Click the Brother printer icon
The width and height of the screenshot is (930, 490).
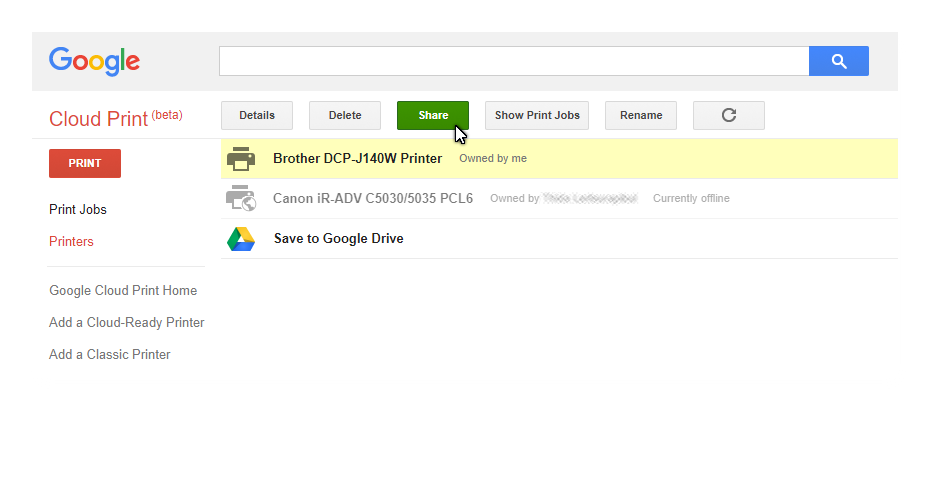tap(241, 158)
